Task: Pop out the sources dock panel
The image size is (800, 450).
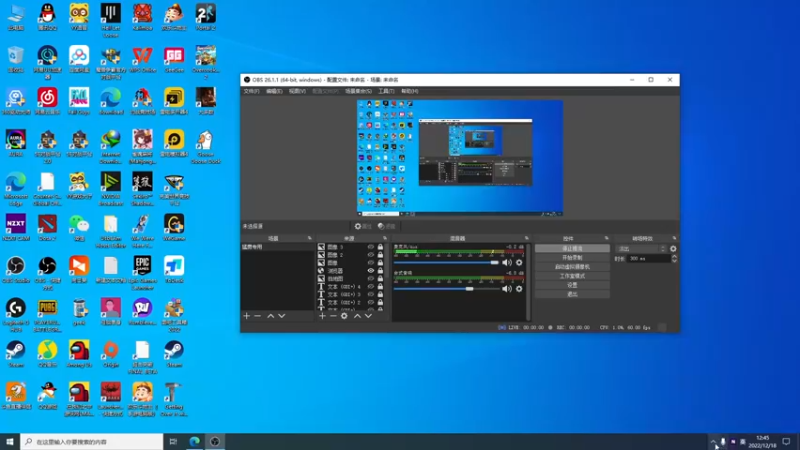Action: pos(385,238)
